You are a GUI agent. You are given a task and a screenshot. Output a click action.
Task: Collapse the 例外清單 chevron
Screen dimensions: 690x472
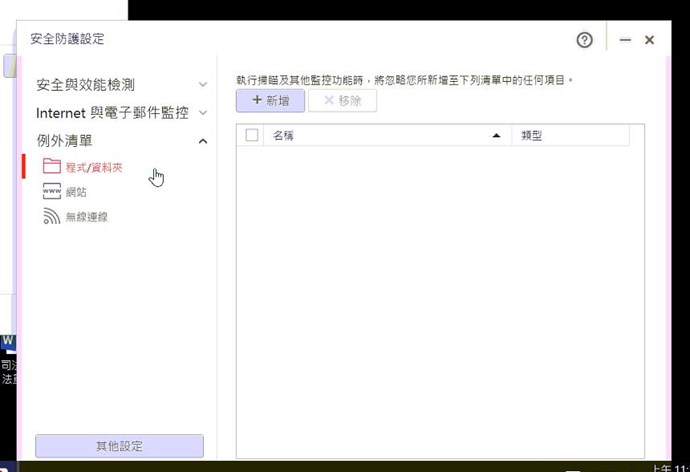pos(203,141)
